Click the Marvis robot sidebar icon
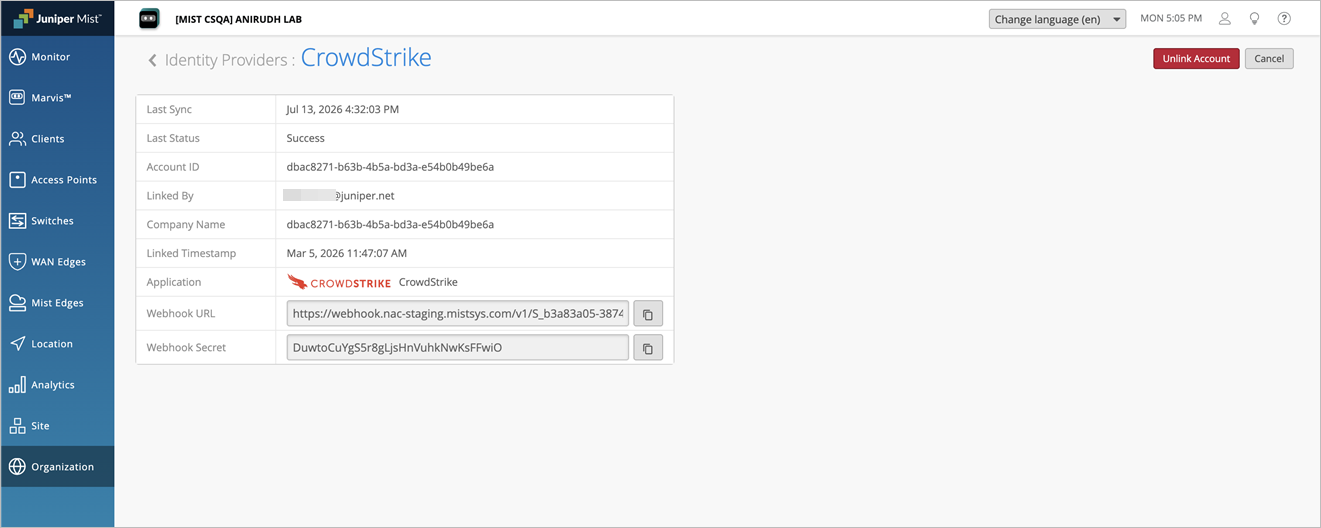This screenshot has width=1321, height=528. click(17, 98)
